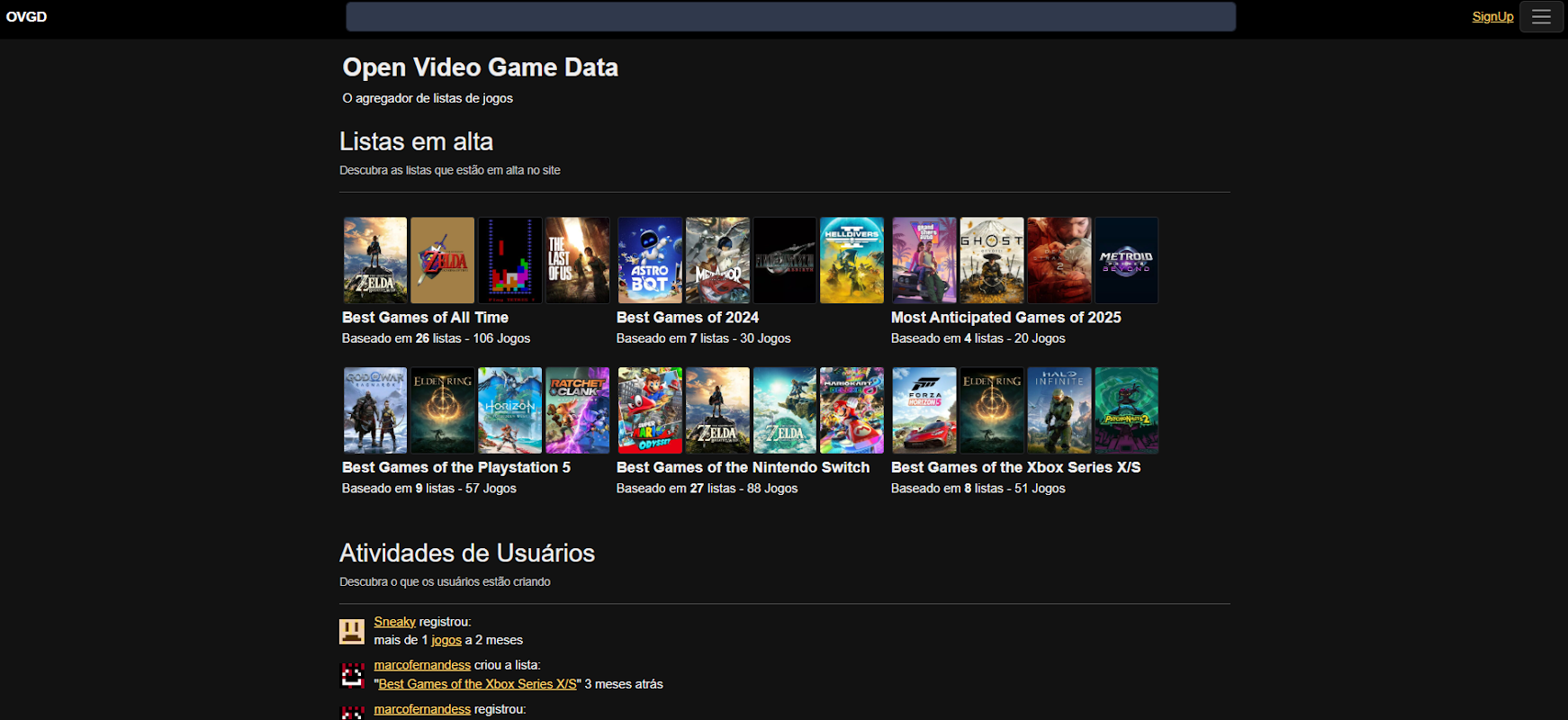
Task: Open the Zelda Breath of the Wild cover in Best Games of All Time
Action: 375,260
